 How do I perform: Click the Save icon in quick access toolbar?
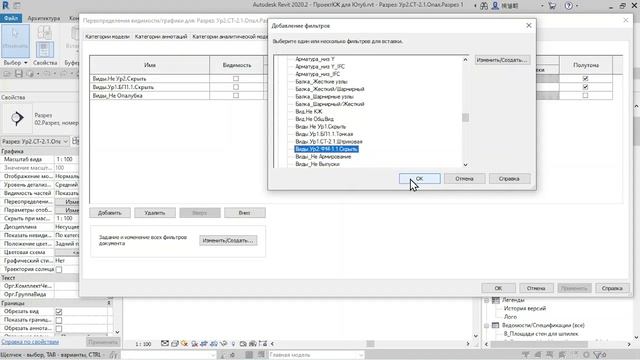coord(18,74)
